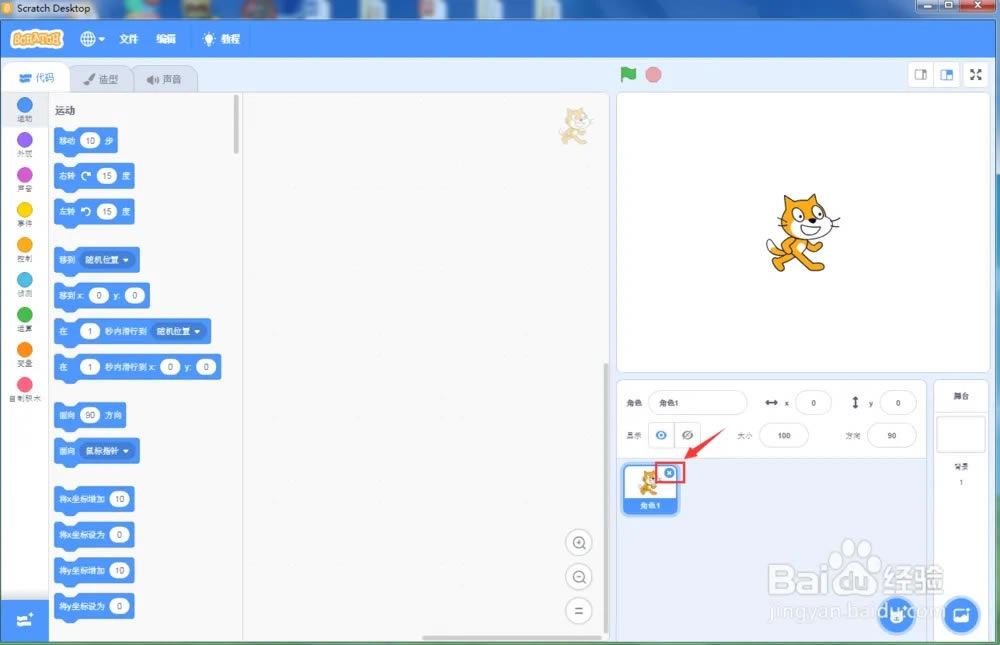Reset code workspace zoom

579,611
